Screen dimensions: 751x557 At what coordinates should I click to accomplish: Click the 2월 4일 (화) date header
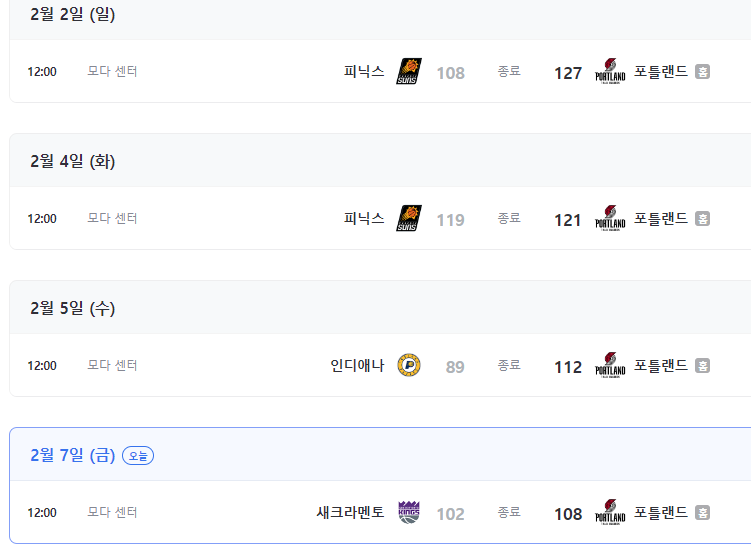click(x=73, y=161)
